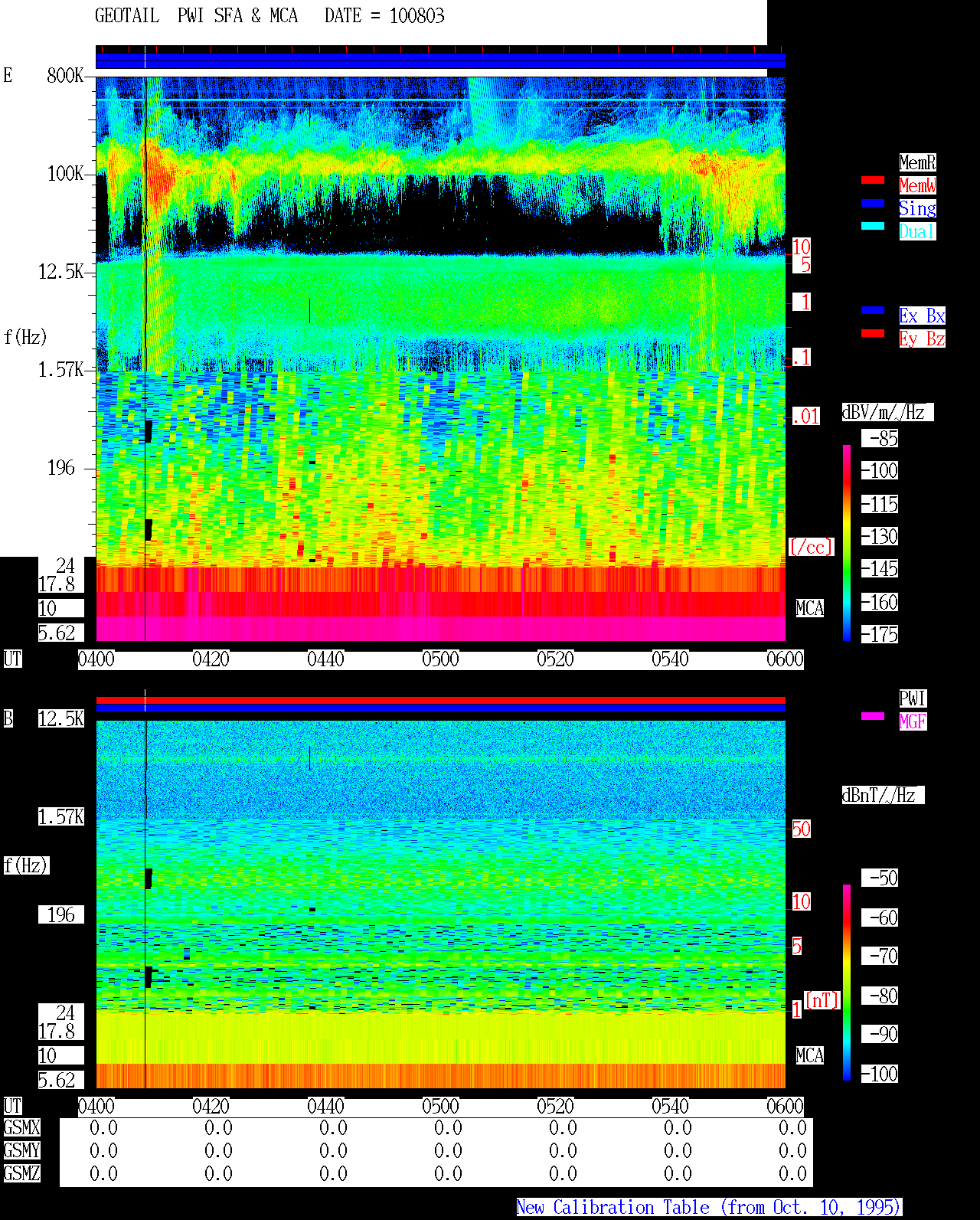This screenshot has height=1220, width=980.
Task: Click the GSMY row label
Action: tap(21, 1150)
